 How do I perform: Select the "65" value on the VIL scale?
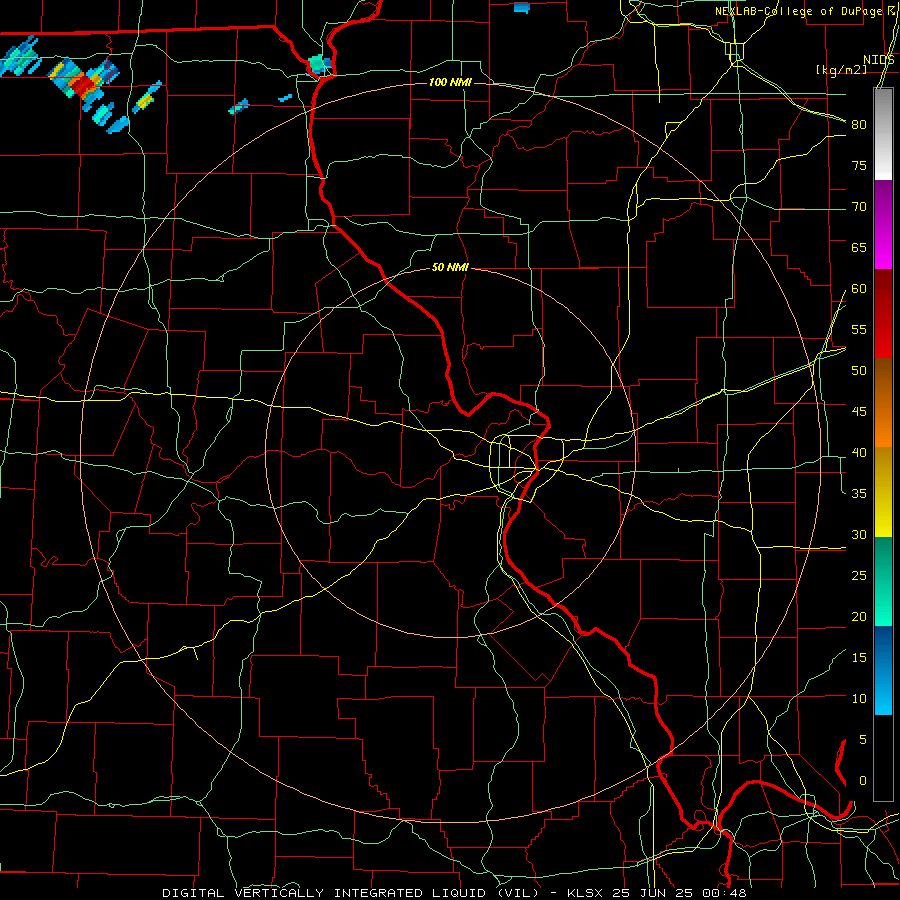click(x=859, y=247)
